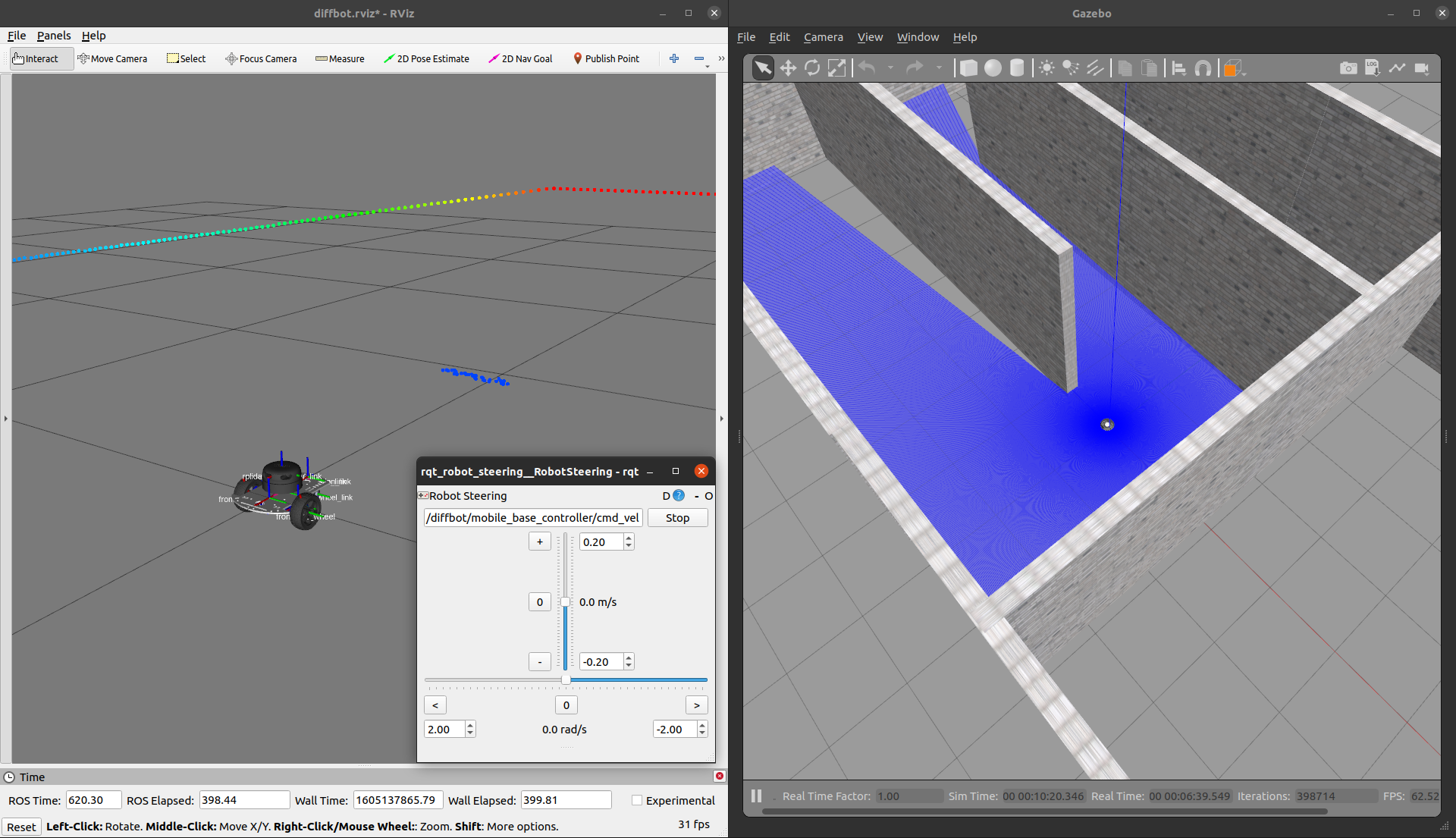
Task: Toggle the RViz Select tool
Action: (x=187, y=58)
